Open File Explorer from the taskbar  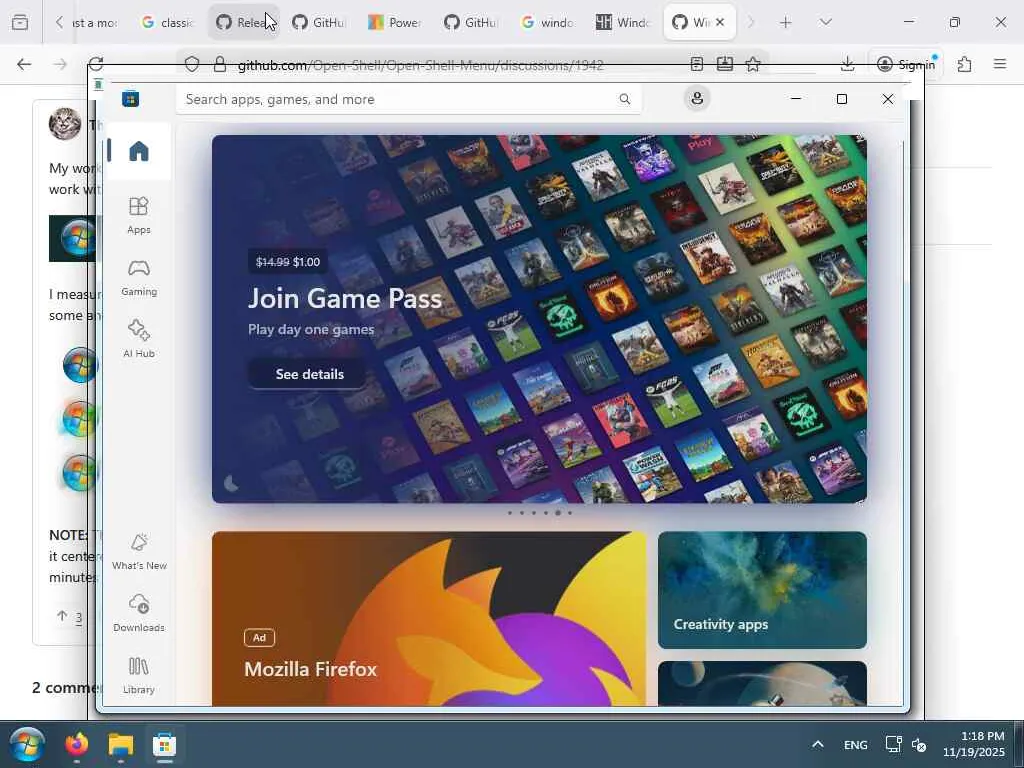click(x=121, y=744)
